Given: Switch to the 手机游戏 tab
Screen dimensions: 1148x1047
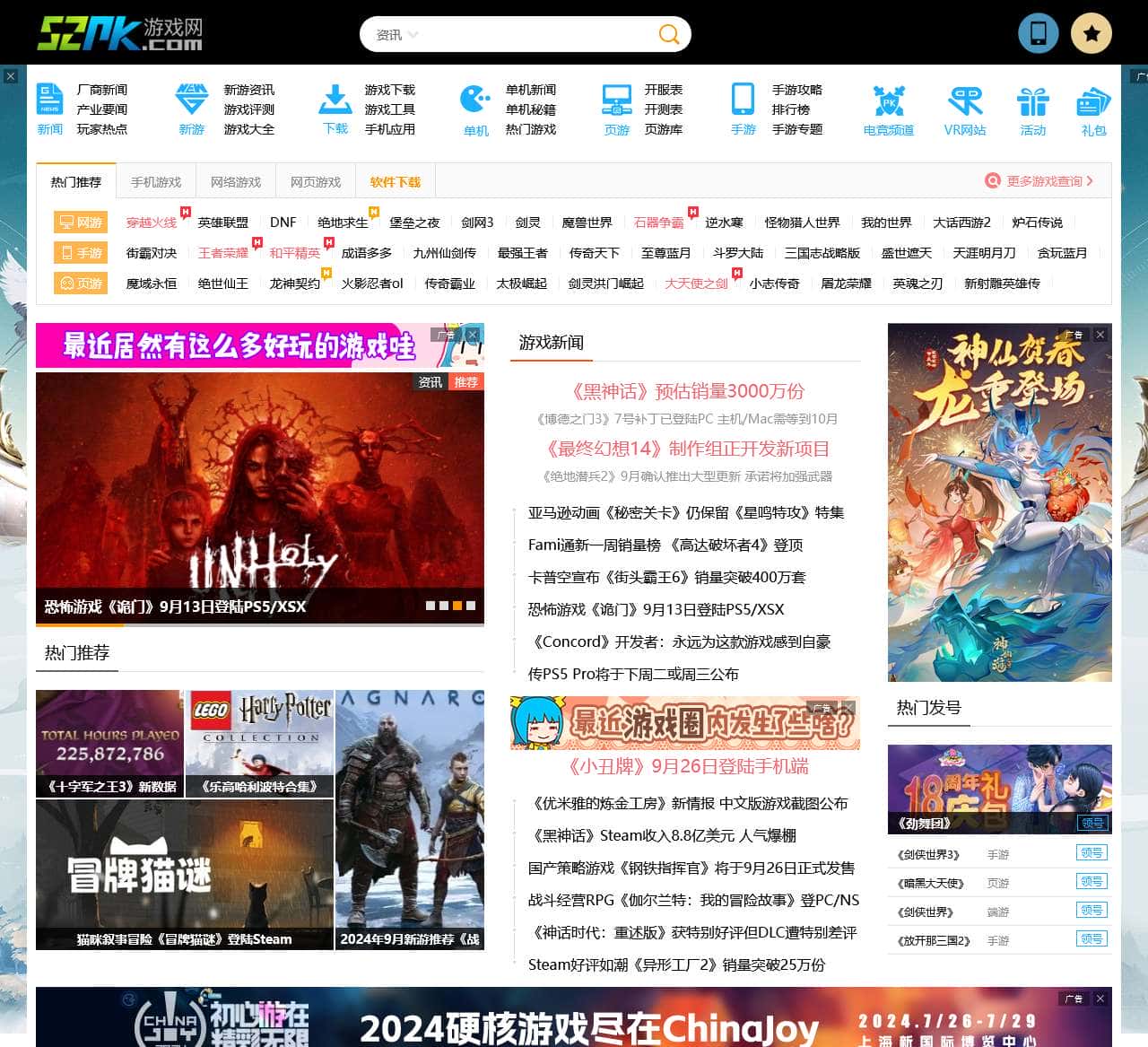Looking at the screenshot, I should [x=156, y=182].
